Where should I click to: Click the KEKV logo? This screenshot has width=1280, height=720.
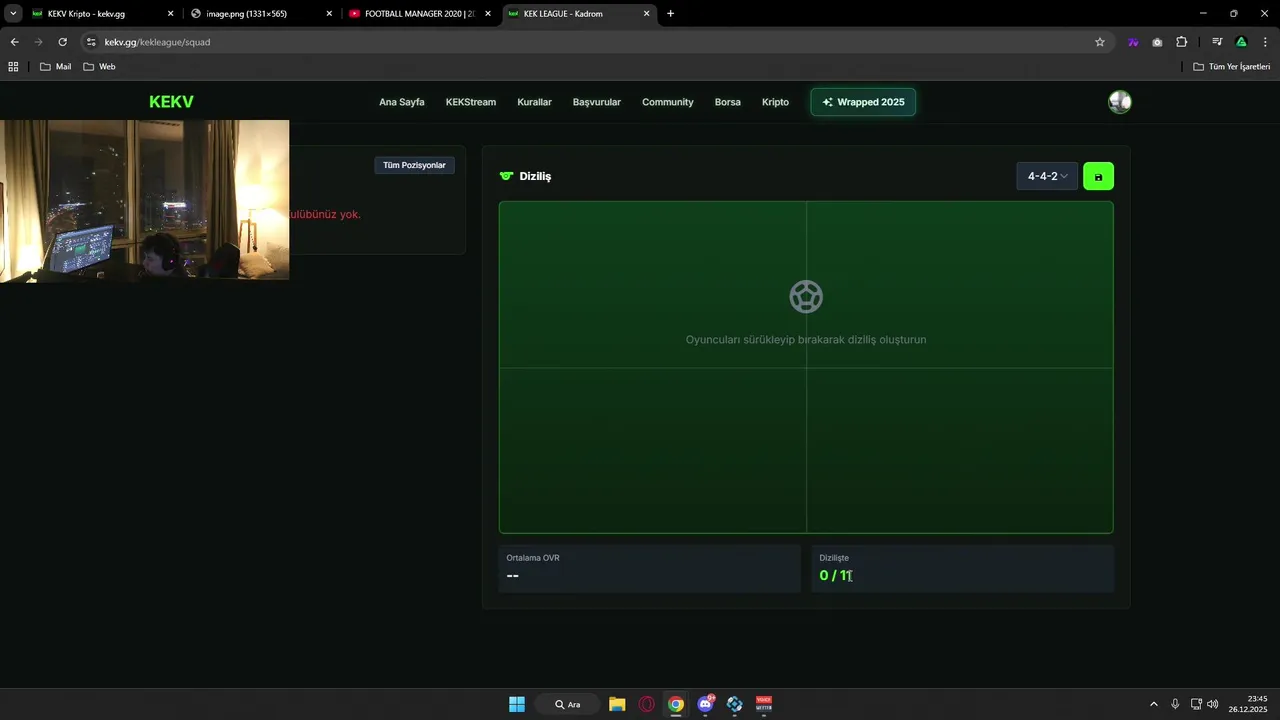tap(171, 102)
